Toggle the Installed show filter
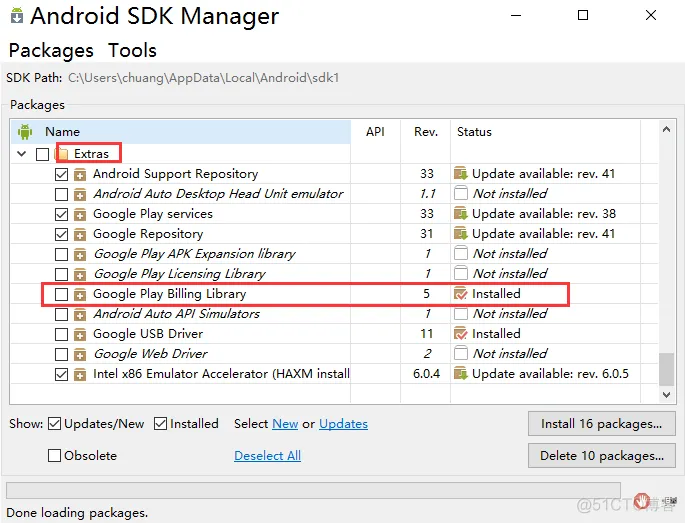Screen dimensions: 685x523 (x=160, y=423)
